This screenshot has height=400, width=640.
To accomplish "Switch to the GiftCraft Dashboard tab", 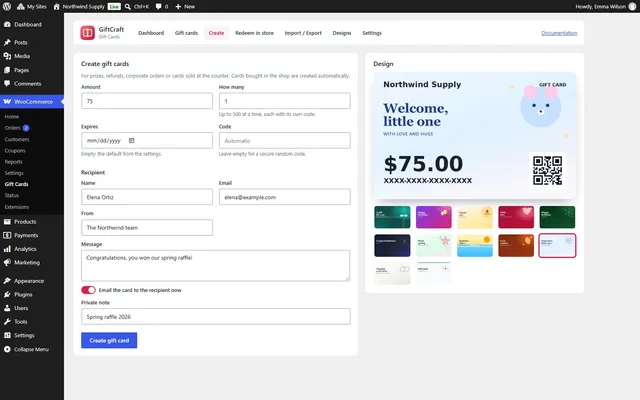I will [x=151, y=33].
